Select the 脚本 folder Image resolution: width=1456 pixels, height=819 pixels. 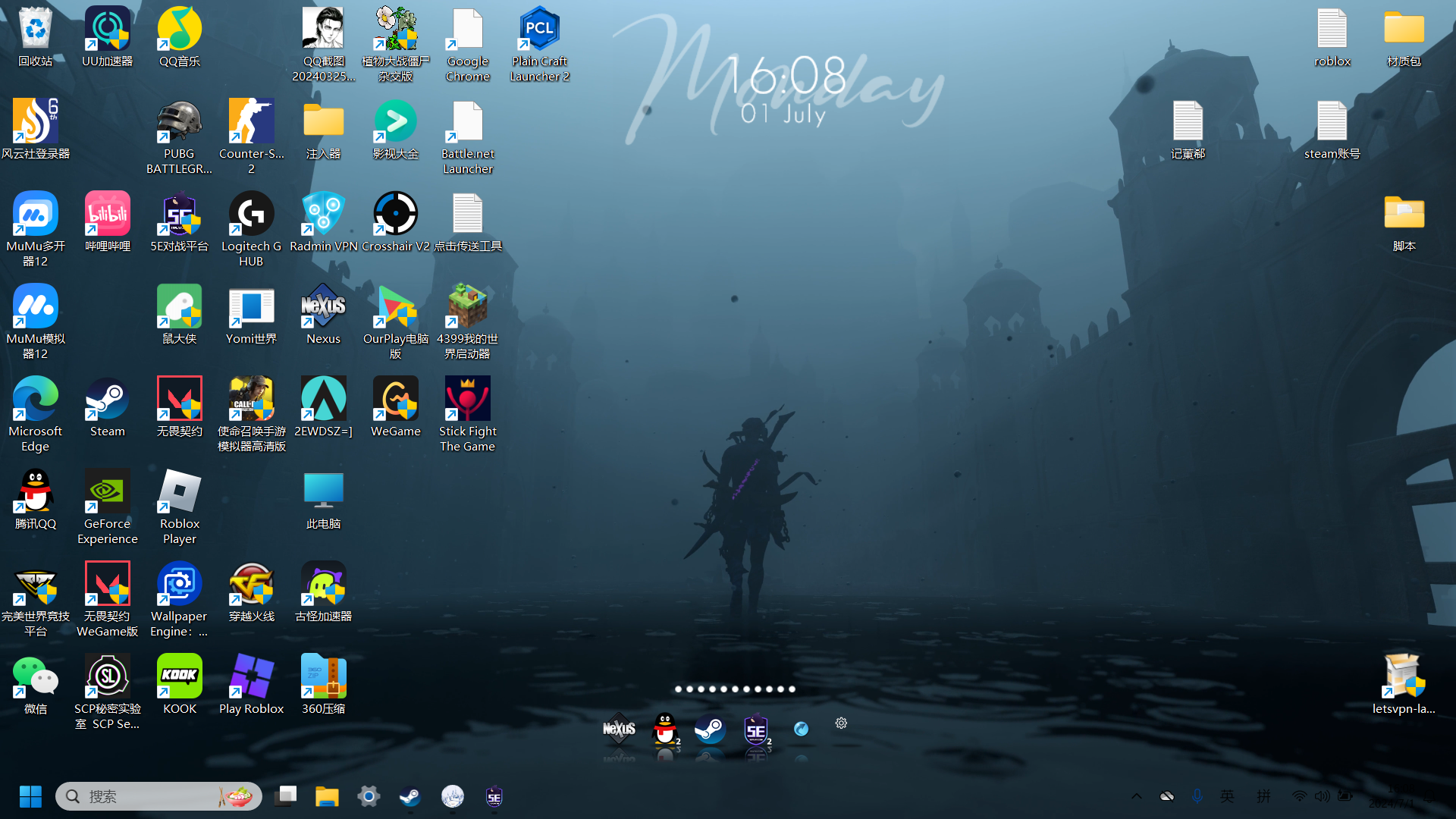1404,222
